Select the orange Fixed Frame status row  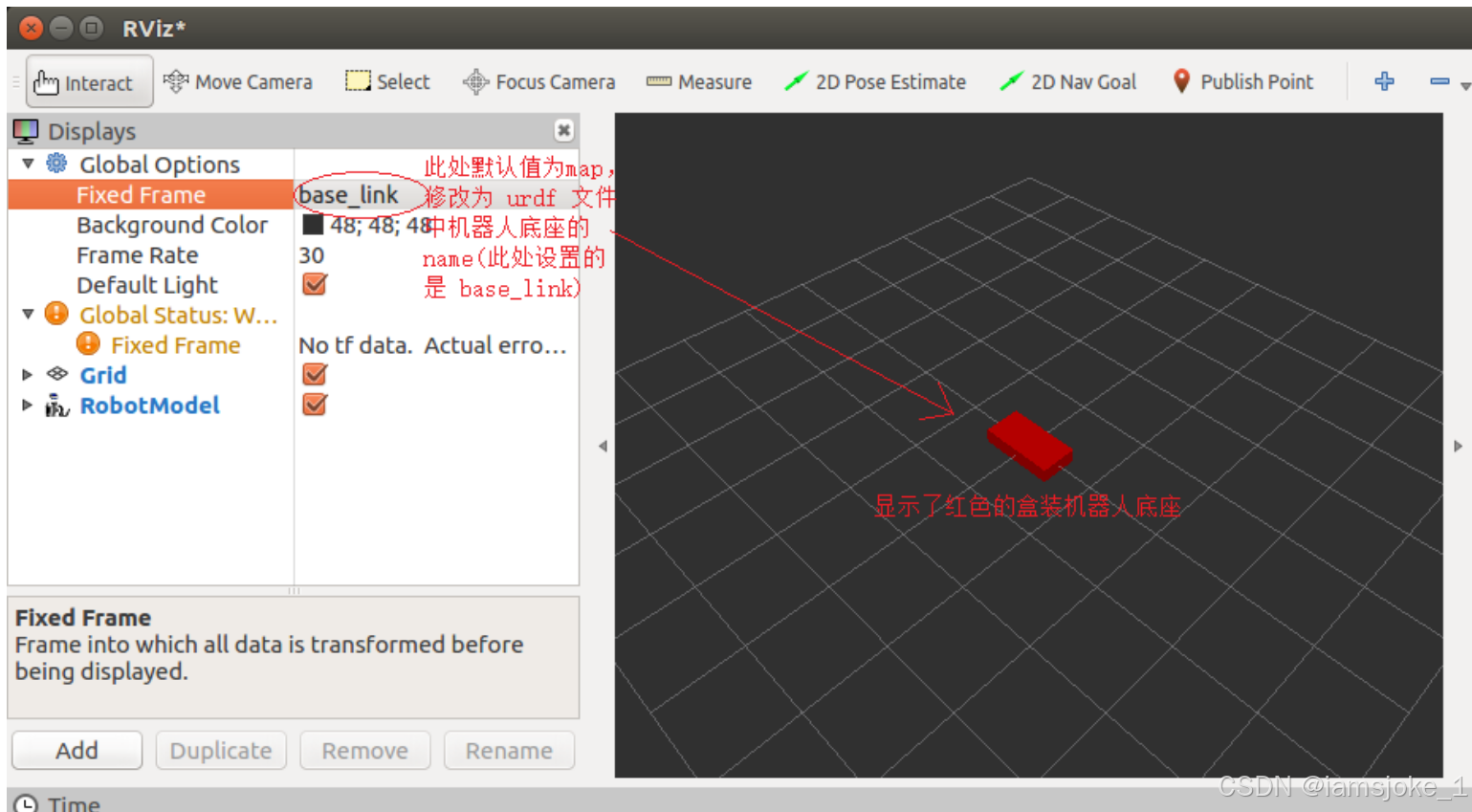[175, 345]
